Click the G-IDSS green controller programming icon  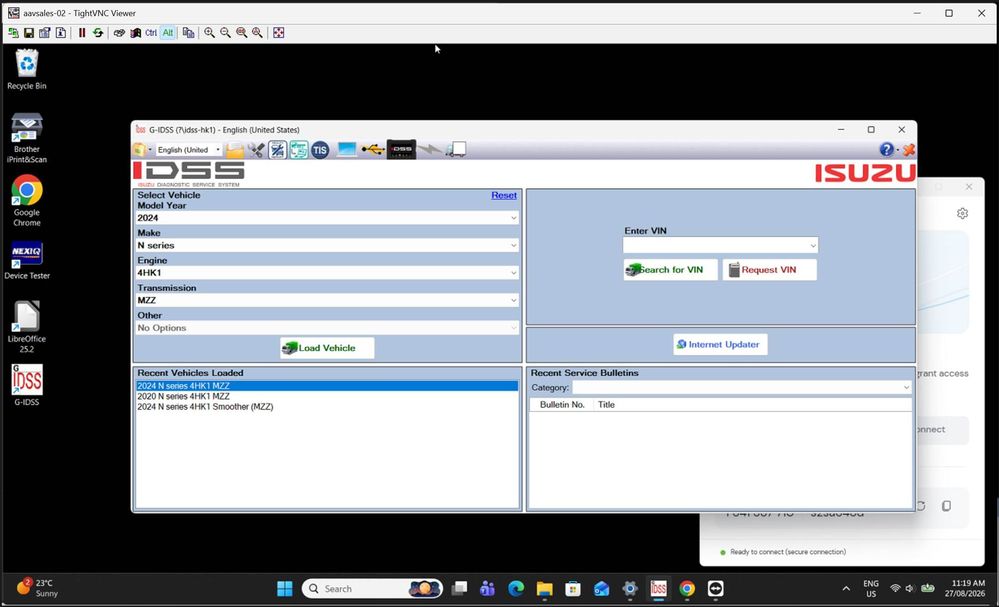(298, 150)
